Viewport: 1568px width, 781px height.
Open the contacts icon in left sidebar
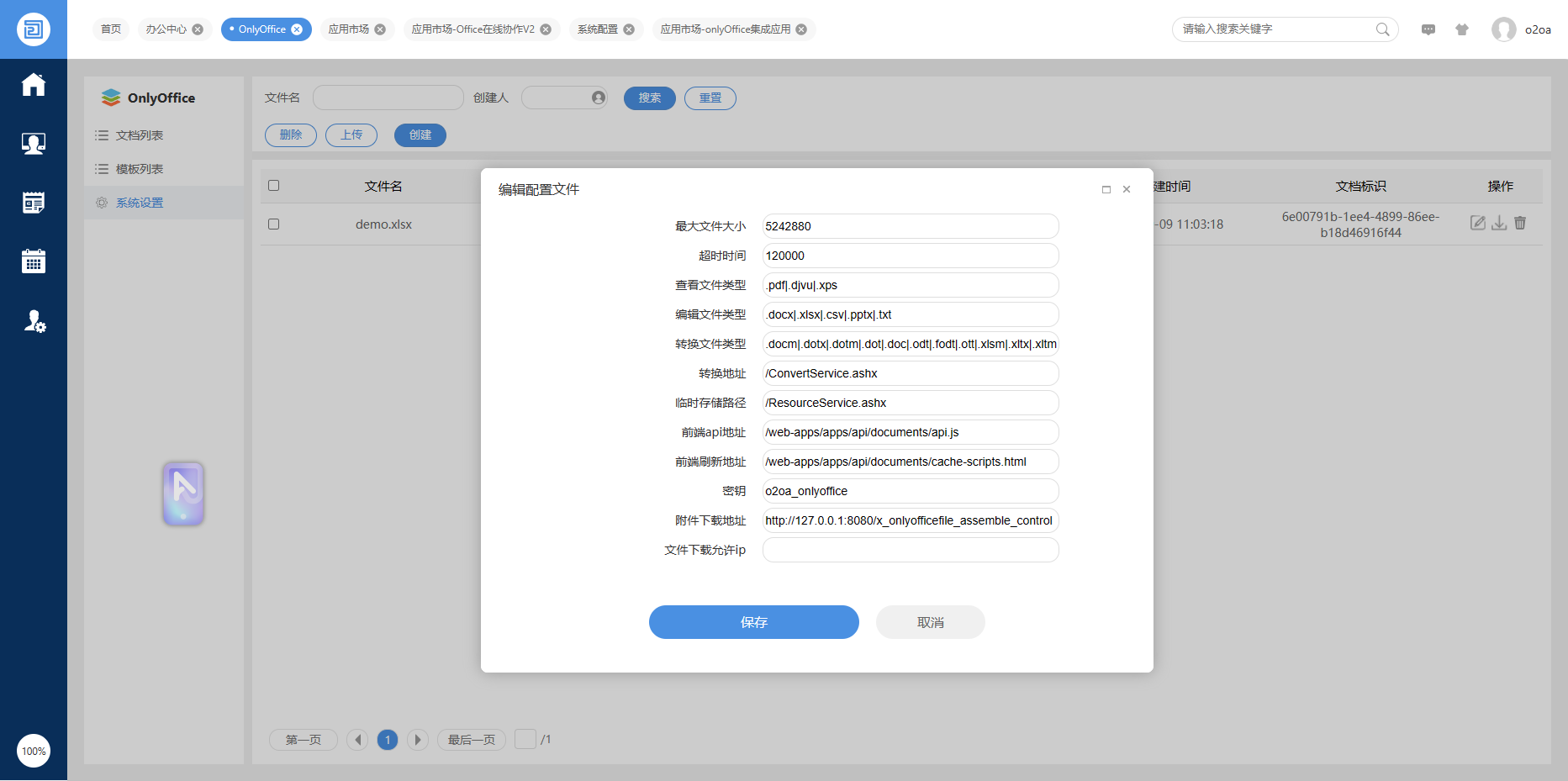click(x=34, y=144)
